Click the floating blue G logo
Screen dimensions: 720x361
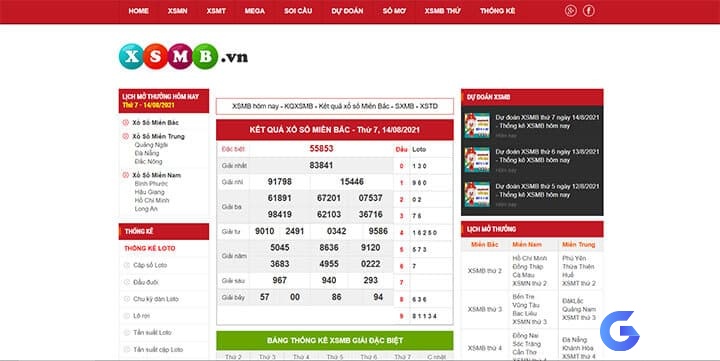click(x=619, y=331)
